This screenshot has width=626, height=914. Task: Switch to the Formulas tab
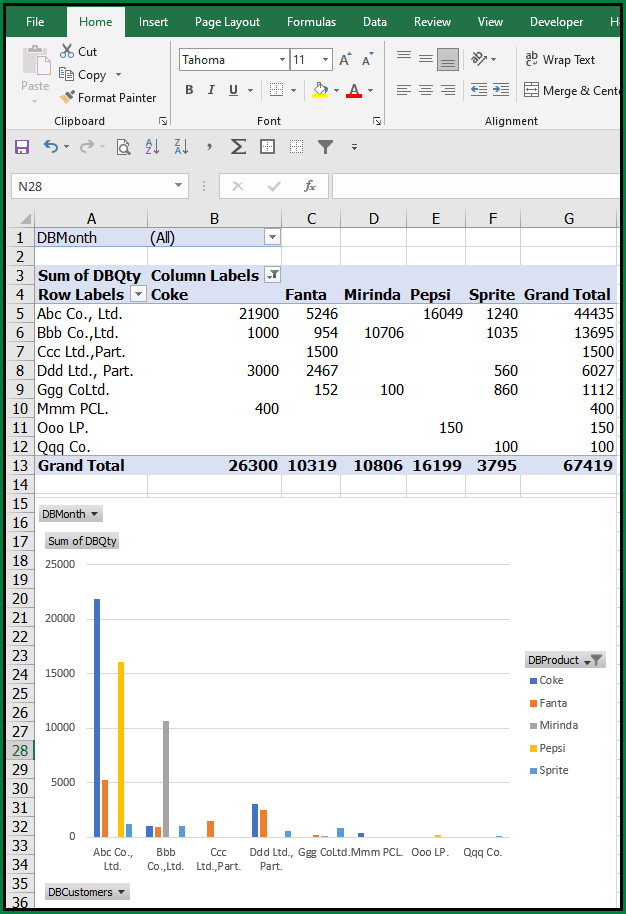tap(311, 22)
